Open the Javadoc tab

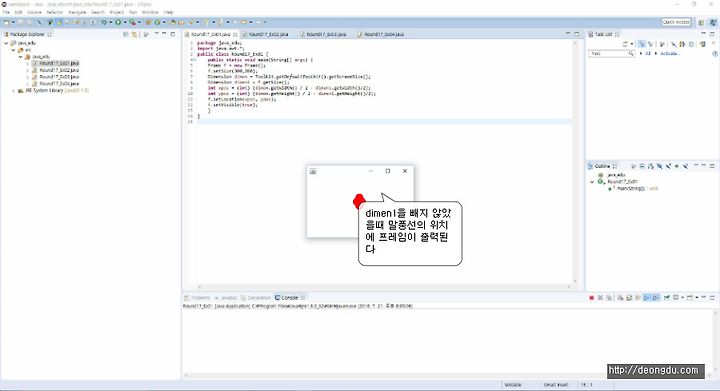[225, 298]
